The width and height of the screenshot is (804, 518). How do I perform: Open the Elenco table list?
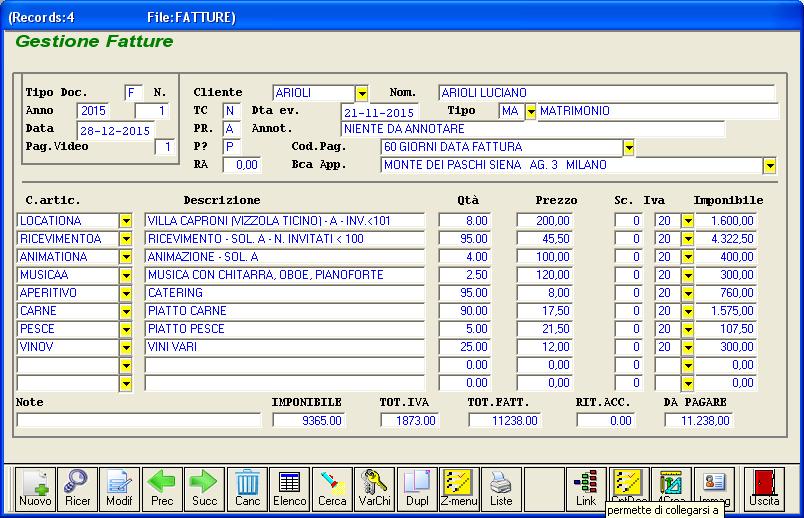pos(290,489)
